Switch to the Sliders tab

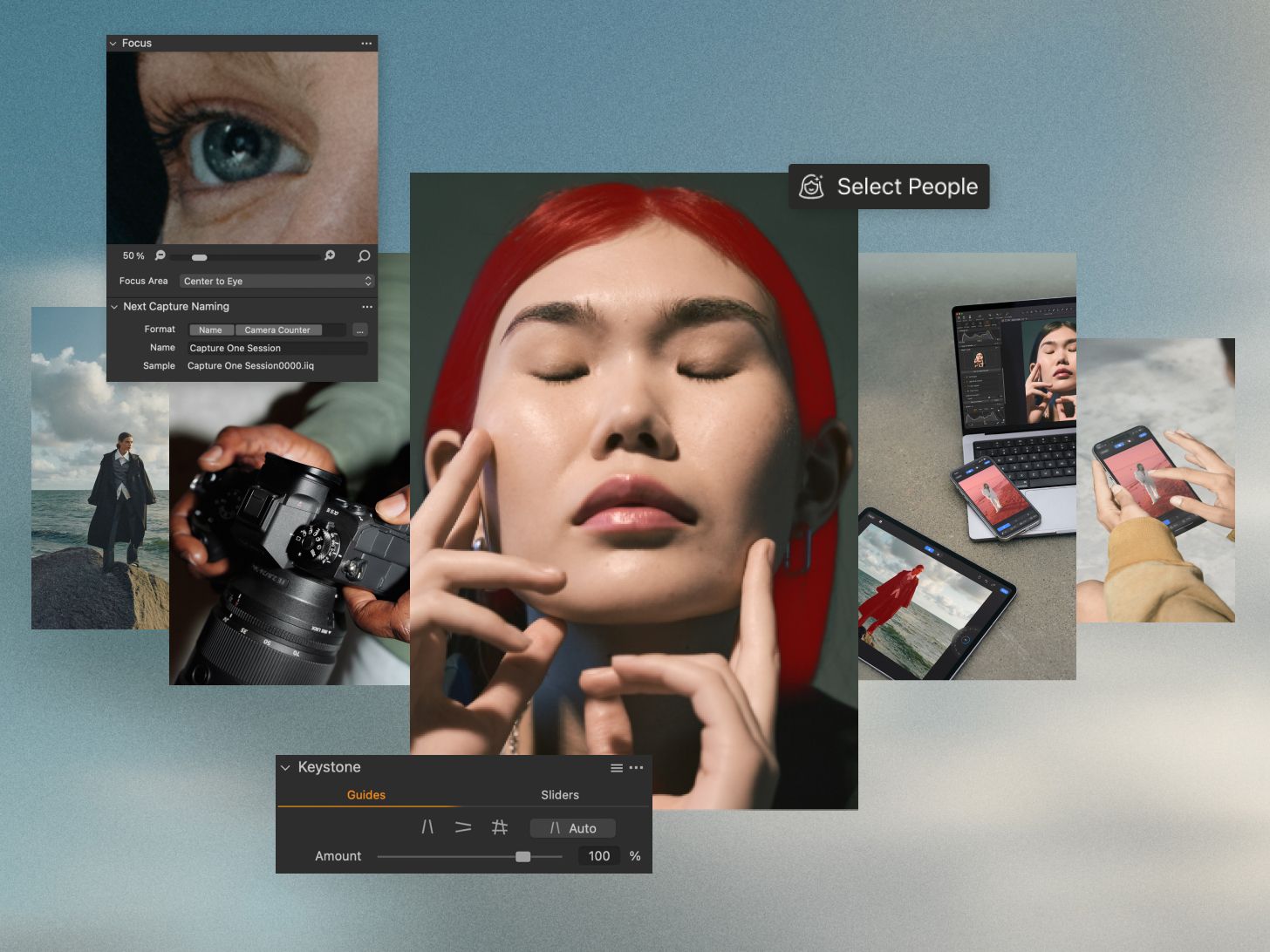point(560,795)
